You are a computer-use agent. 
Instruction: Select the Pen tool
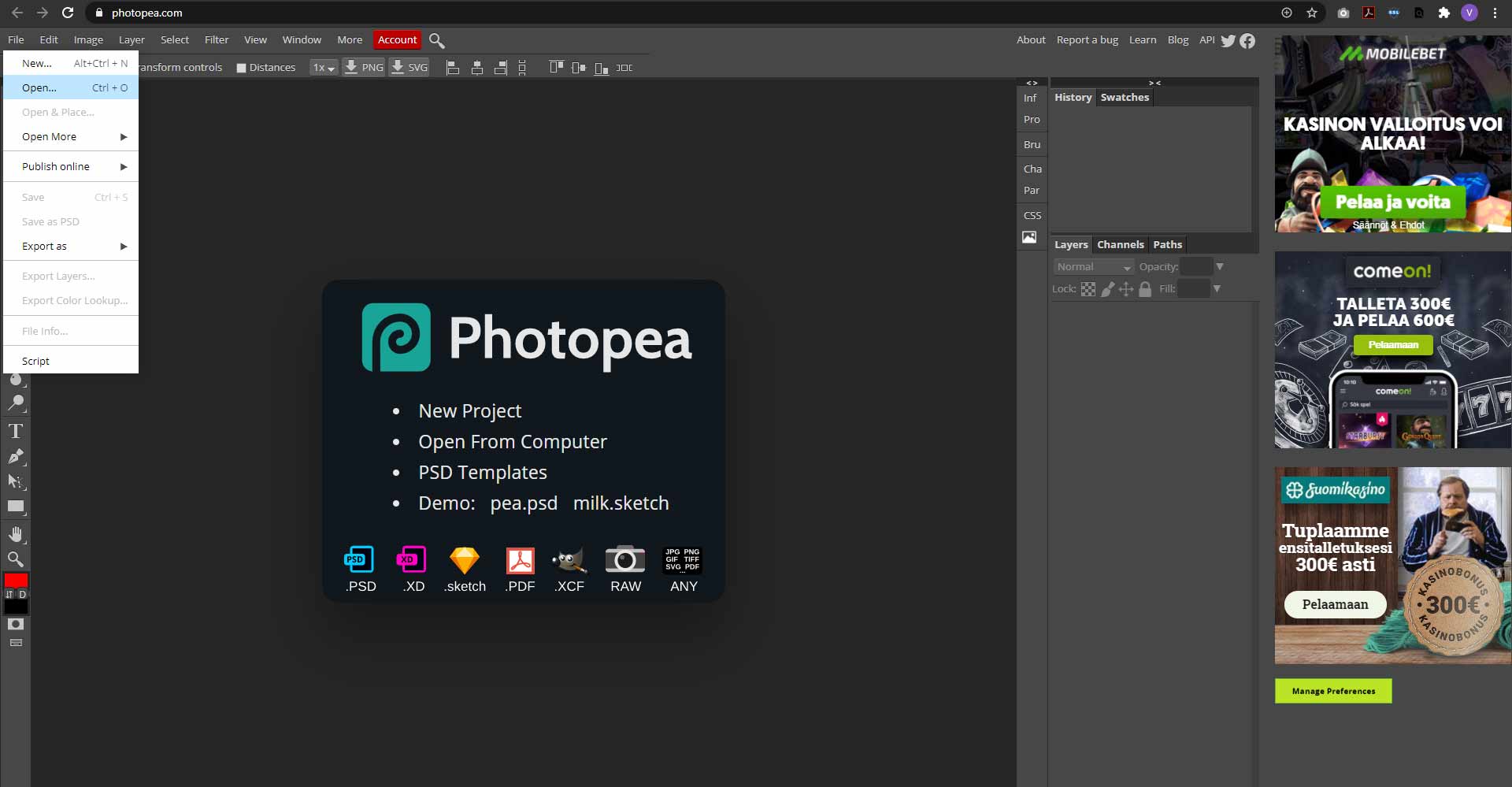click(x=16, y=456)
